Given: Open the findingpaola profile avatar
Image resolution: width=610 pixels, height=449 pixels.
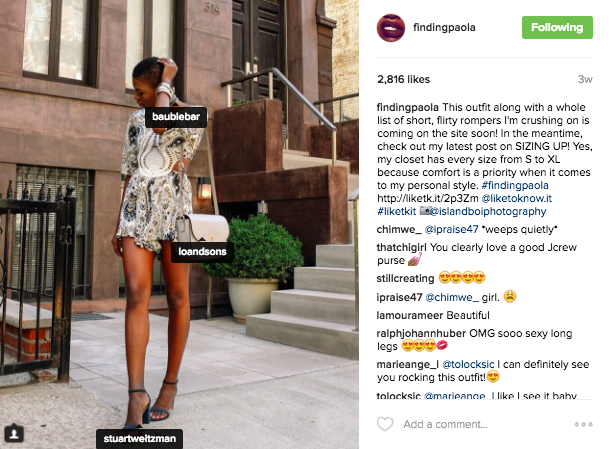Looking at the screenshot, I should [391, 28].
